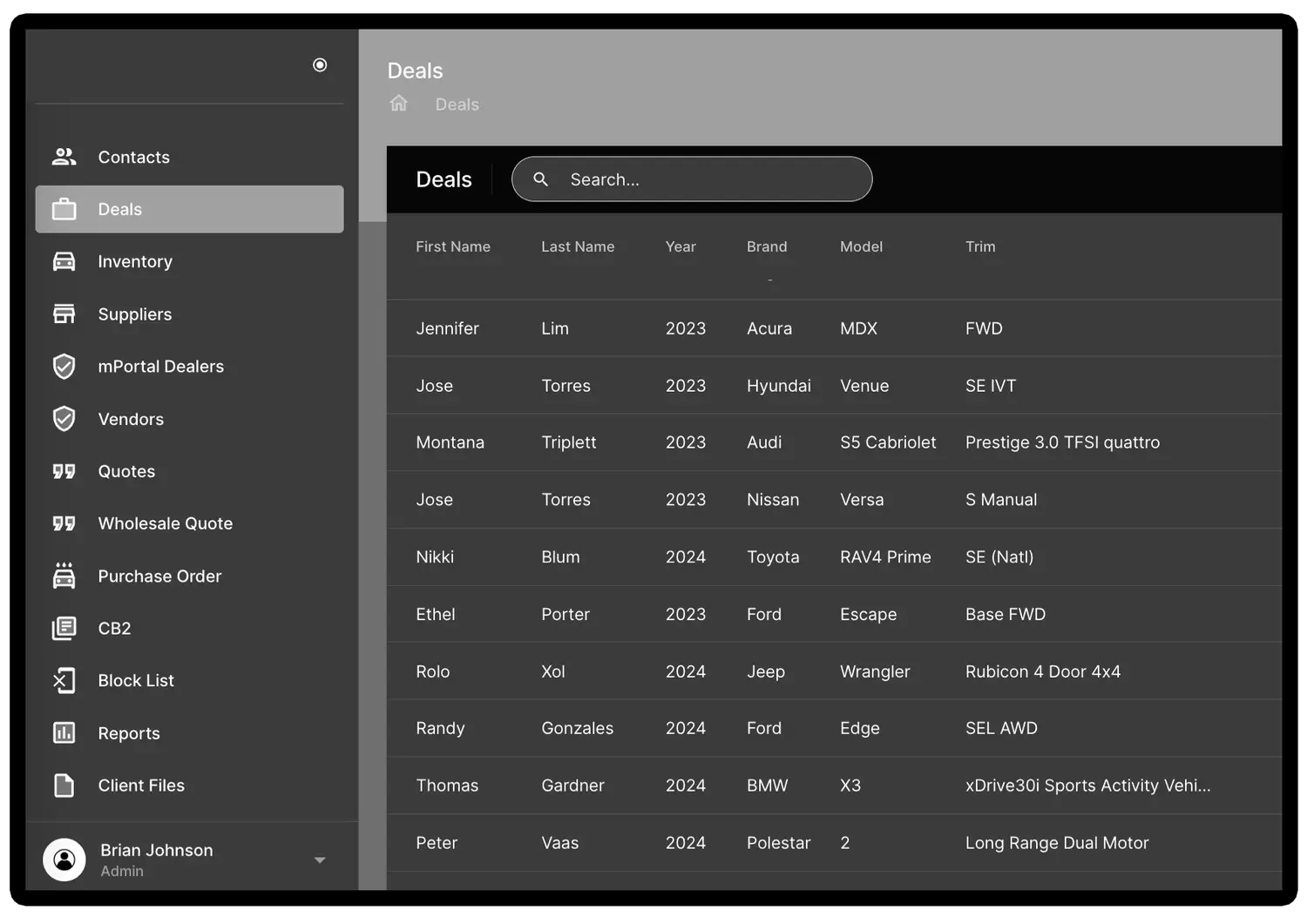This screenshot has height=924, width=1307.
Task: Click the Purchase Order car icon
Action: click(x=64, y=576)
